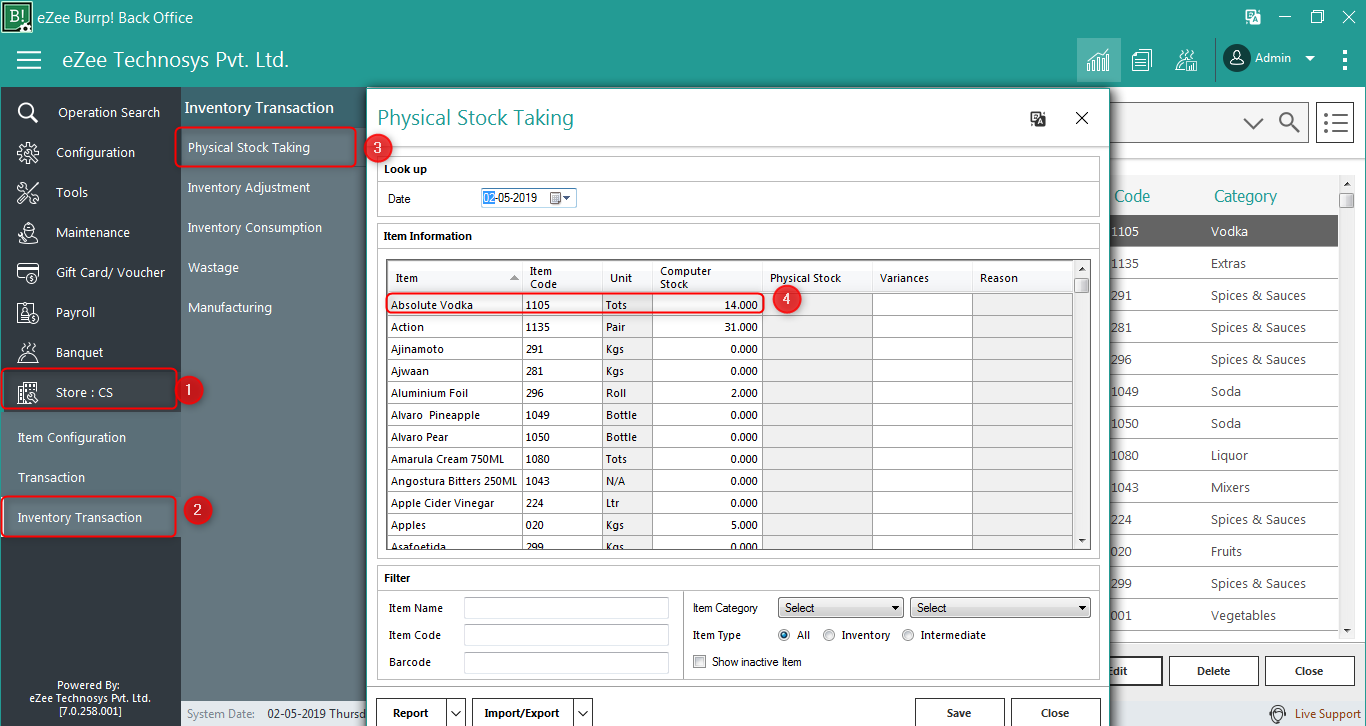
Task: Toggle the list view icon button
Action: coord(1335,123)
